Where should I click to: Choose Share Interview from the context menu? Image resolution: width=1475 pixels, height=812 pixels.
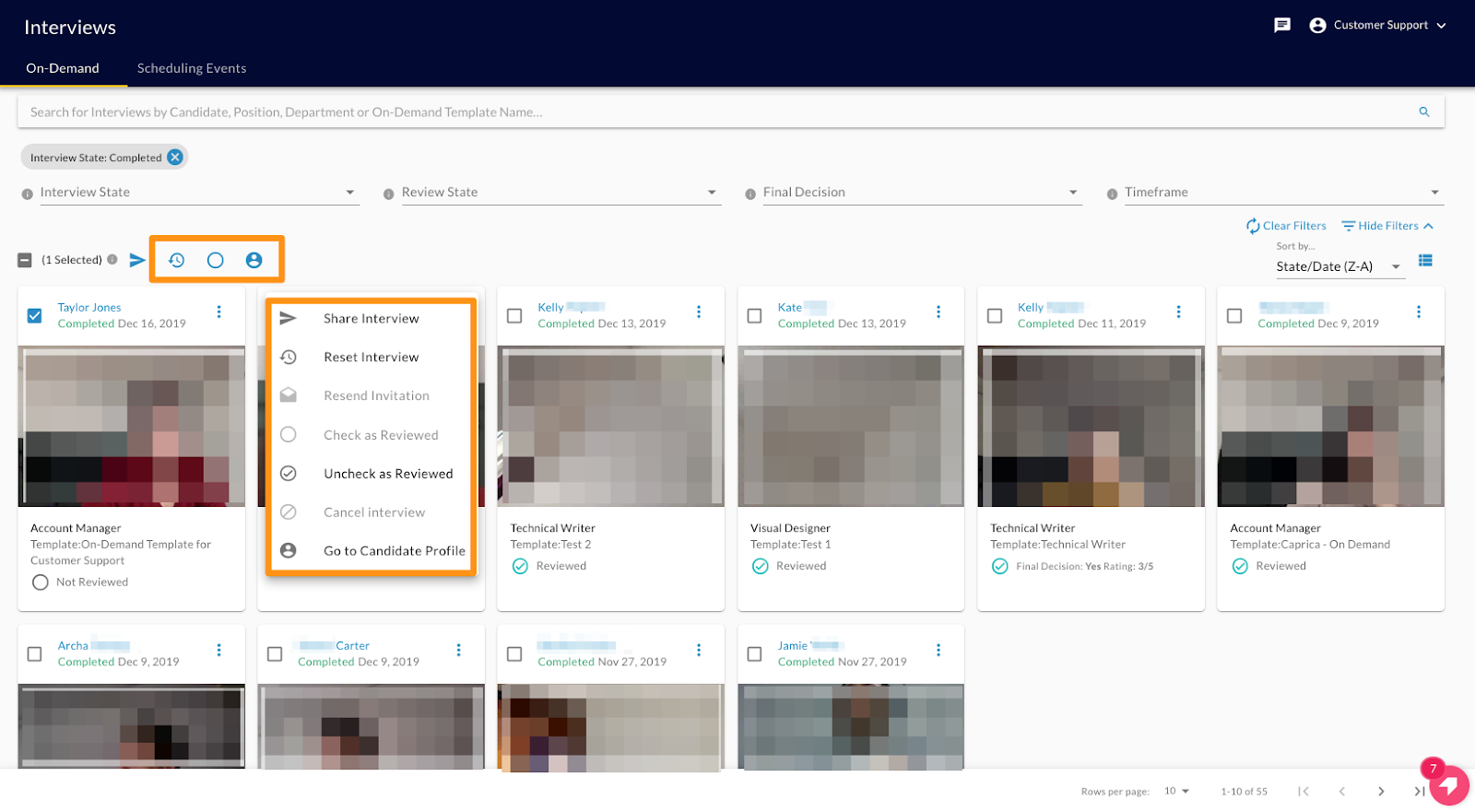(372, 318)
